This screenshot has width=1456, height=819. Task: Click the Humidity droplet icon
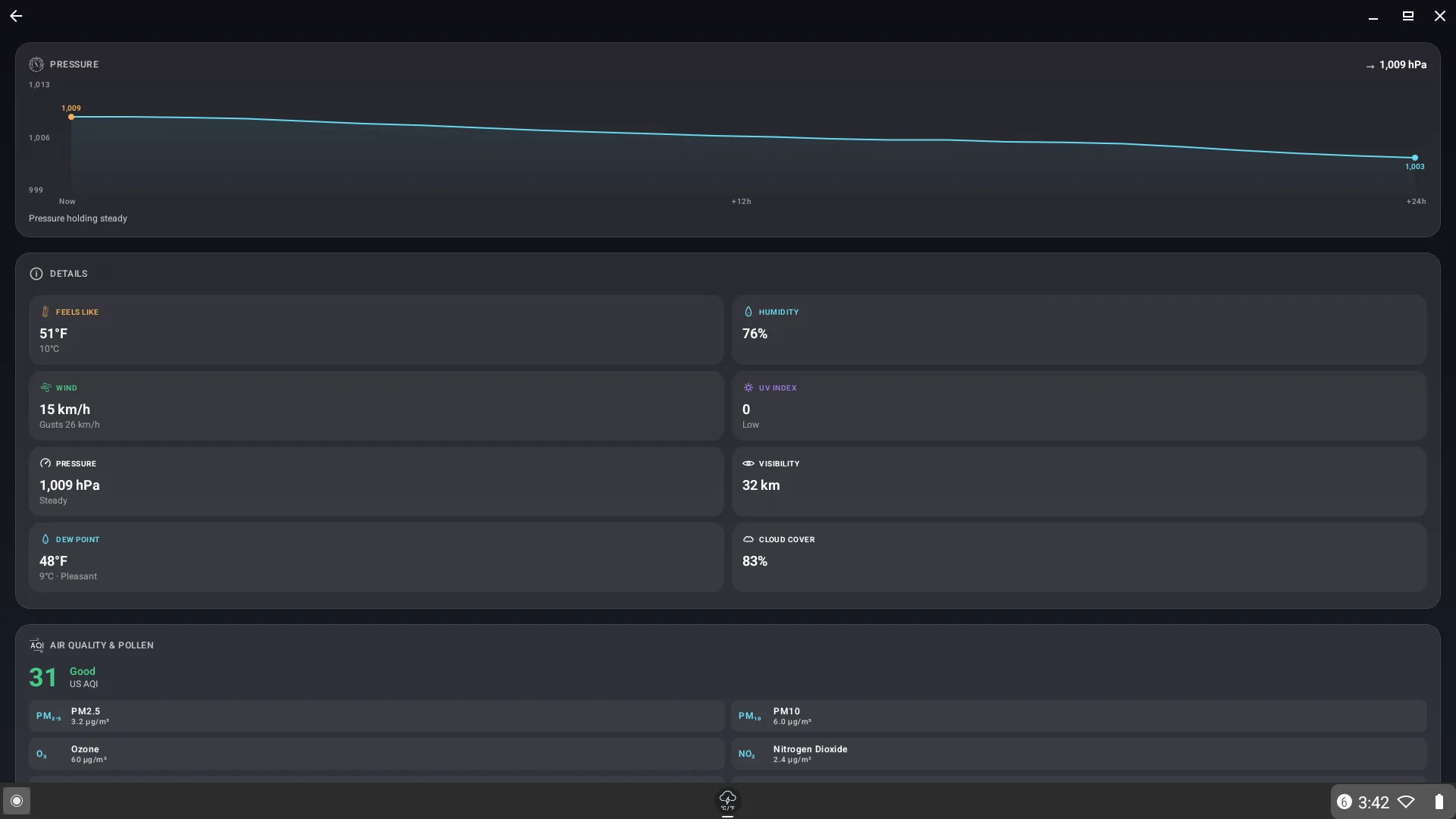click(x=748, y=312)
